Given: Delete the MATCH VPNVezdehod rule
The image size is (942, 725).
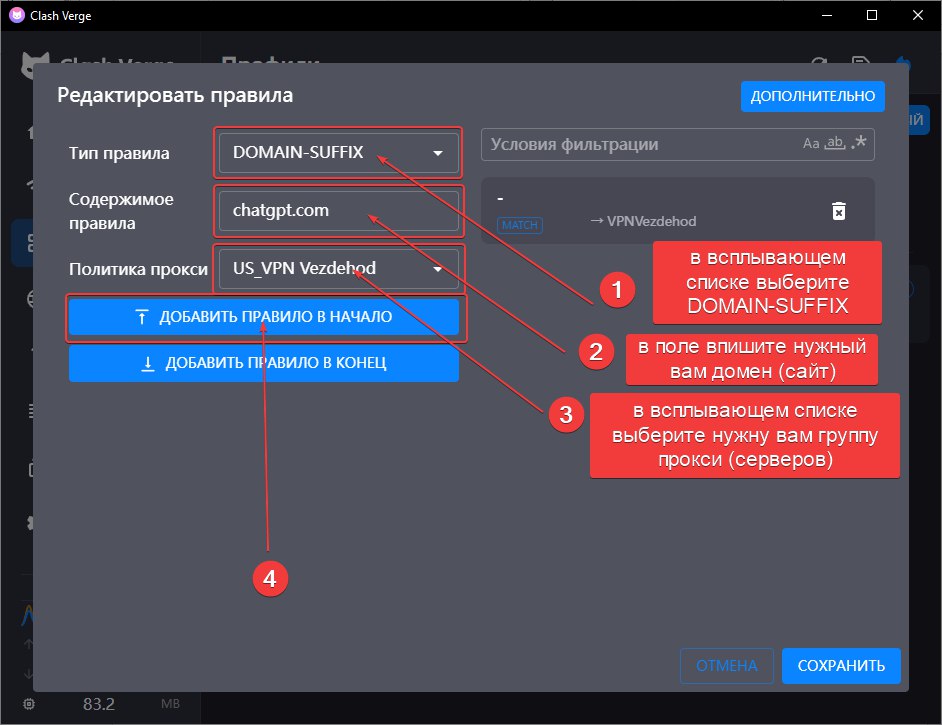Looking at the screenshot, I should [x=839, y=211].
